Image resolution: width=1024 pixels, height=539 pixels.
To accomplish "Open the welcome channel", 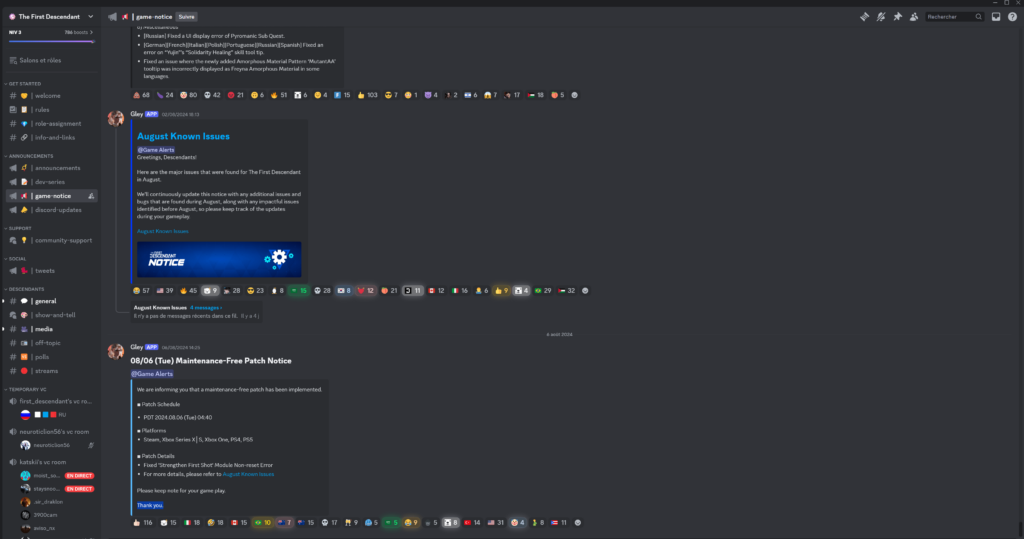I will [x=52, y=95].
